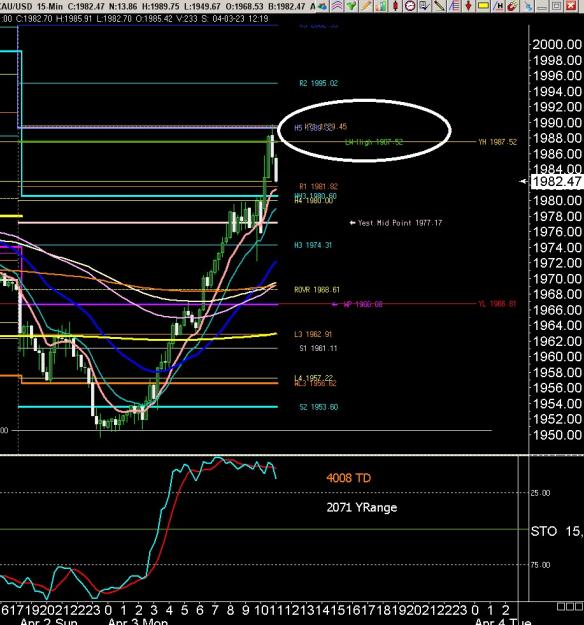The width and height of the screenshot is (584, 625).
Task: Choose the fan lines drawing tool
Action: pyautogui.click(x=454, y=6)
